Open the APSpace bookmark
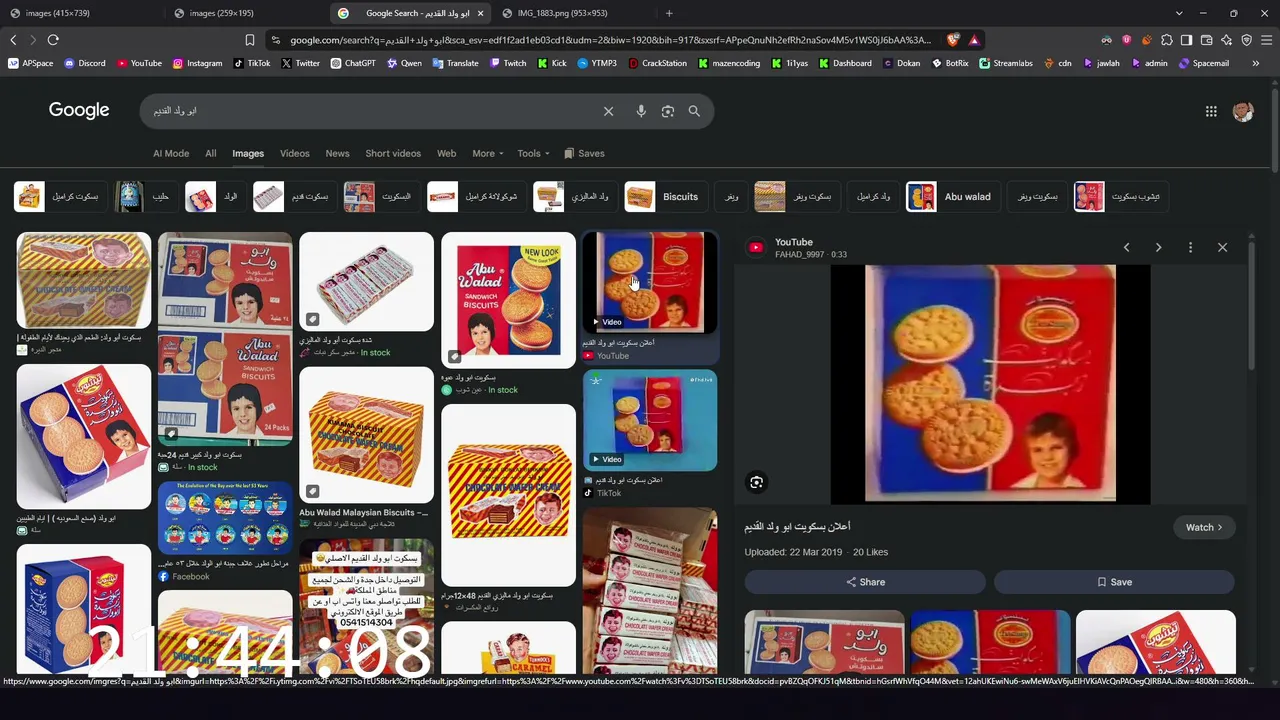The height and width of the screenshot is (720, 1280). 30,63
